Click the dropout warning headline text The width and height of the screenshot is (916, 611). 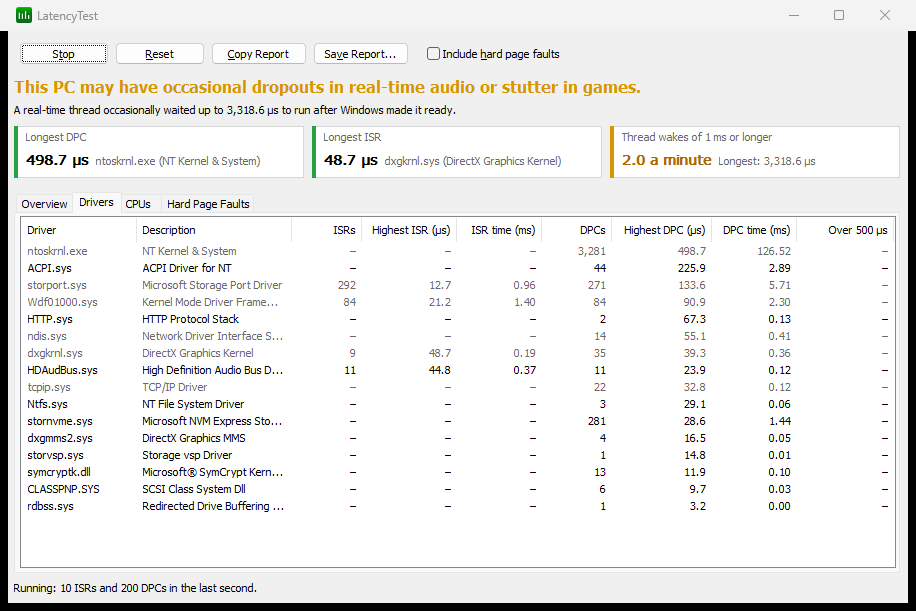327,87
